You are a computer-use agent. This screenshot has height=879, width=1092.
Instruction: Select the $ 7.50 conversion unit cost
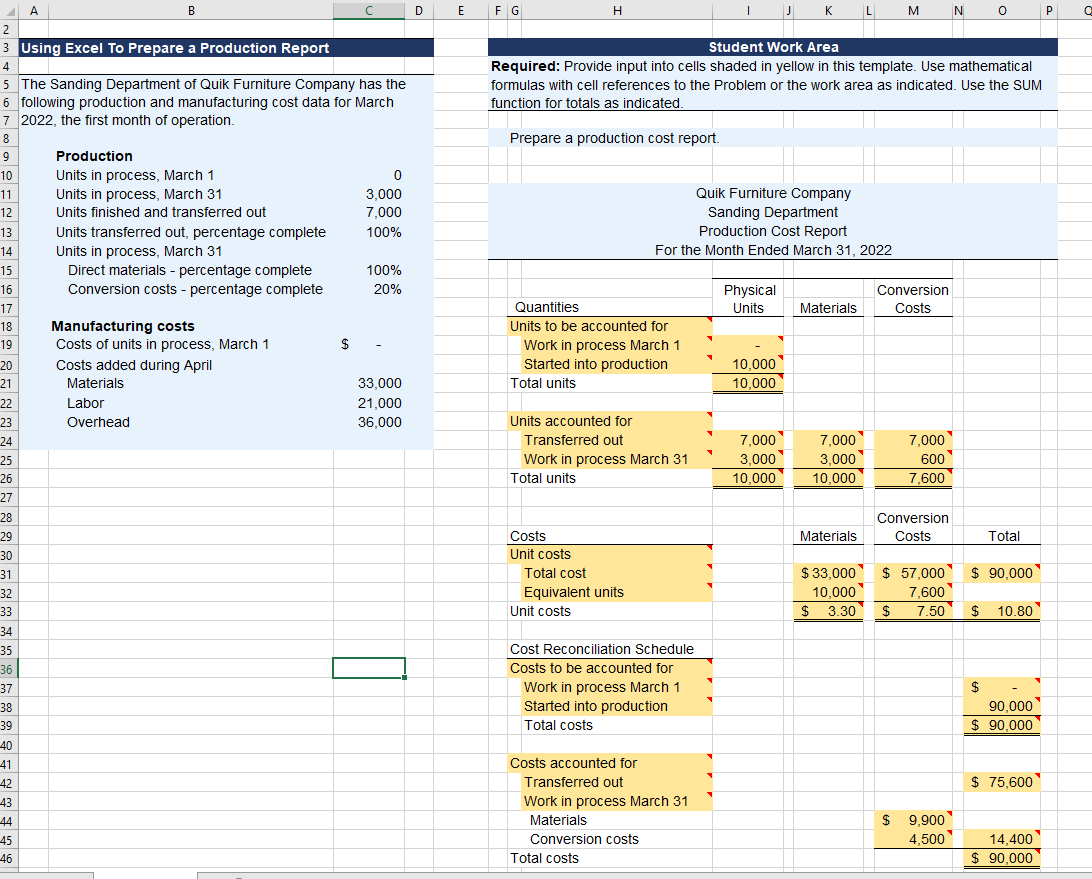click(x=913, y=612)
